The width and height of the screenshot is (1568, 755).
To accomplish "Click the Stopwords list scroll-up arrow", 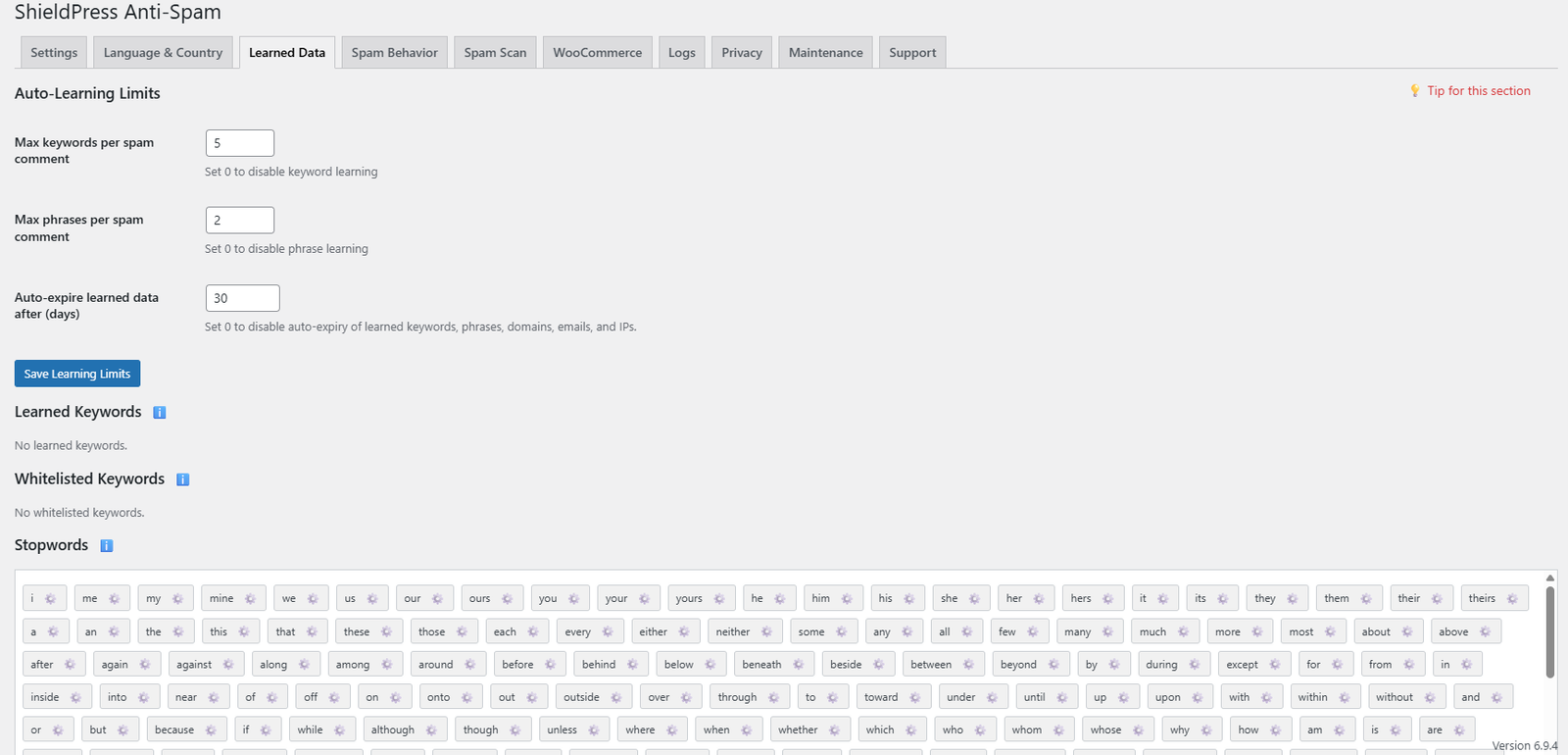I will (1550, 578).
